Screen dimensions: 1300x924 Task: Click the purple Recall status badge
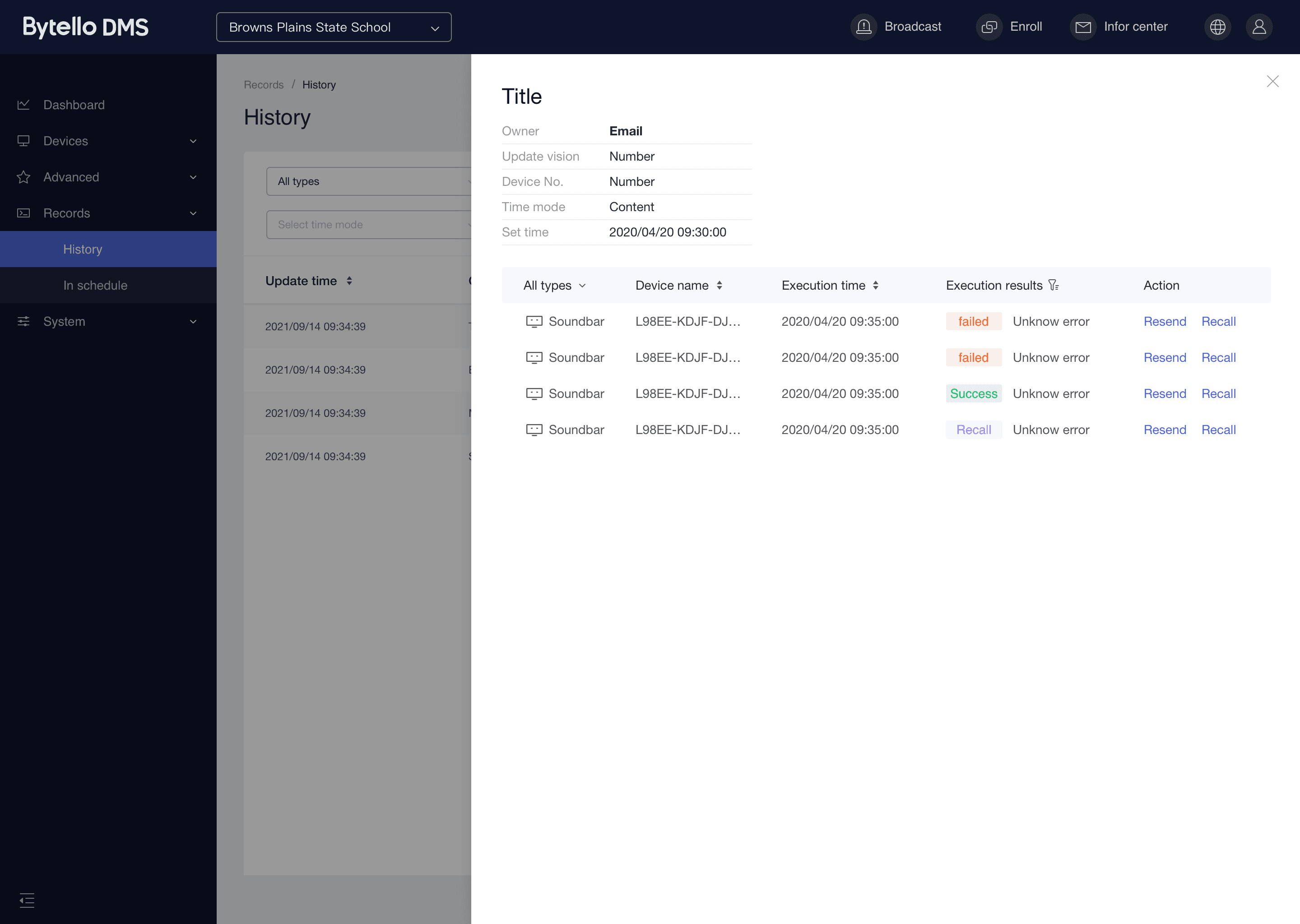pos(973,430)
